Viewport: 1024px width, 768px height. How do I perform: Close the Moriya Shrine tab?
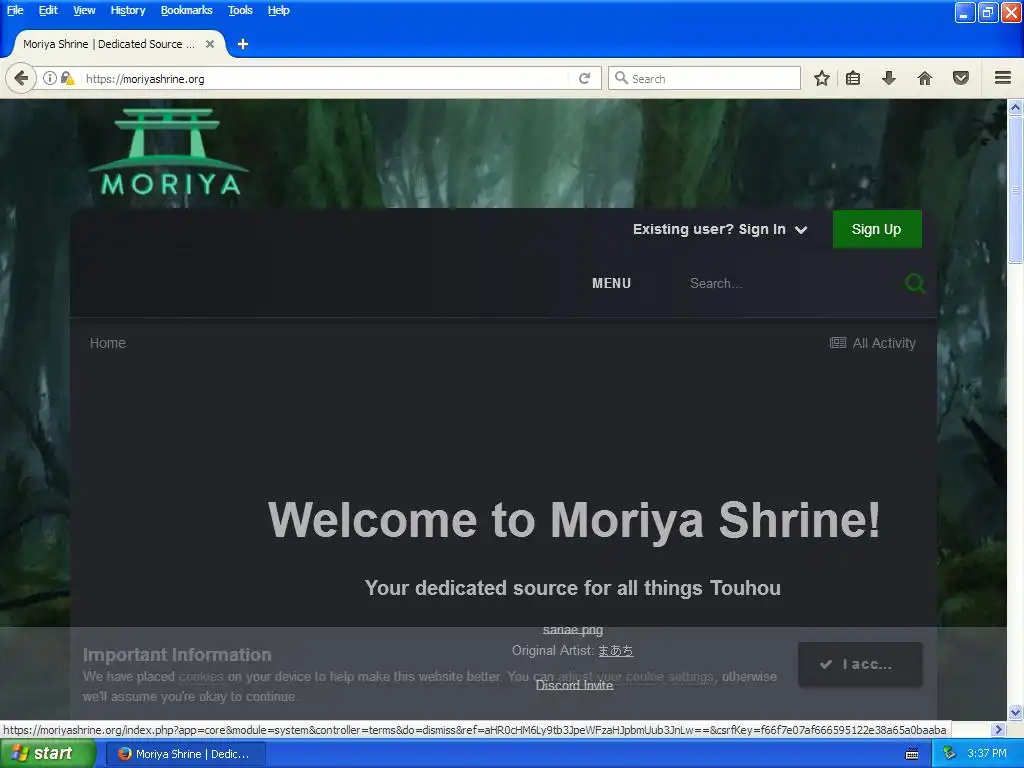coord(210,44)
